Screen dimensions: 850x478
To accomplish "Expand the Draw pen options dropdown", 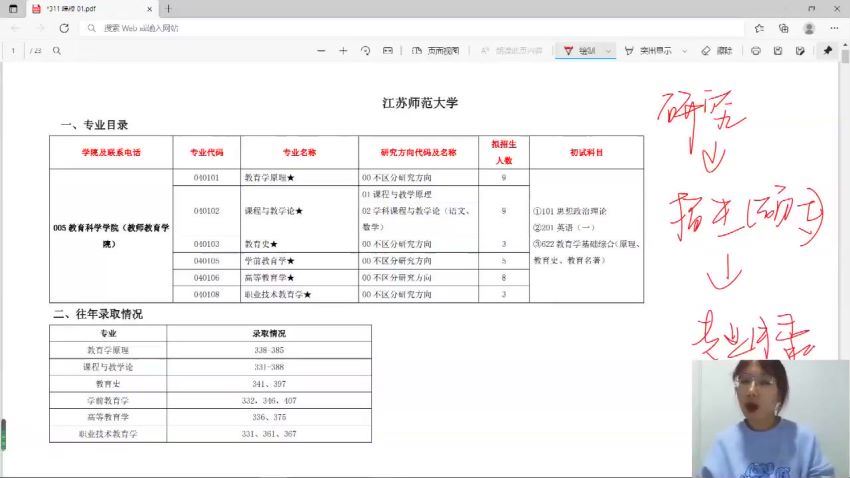I will (x=608, y=51).
